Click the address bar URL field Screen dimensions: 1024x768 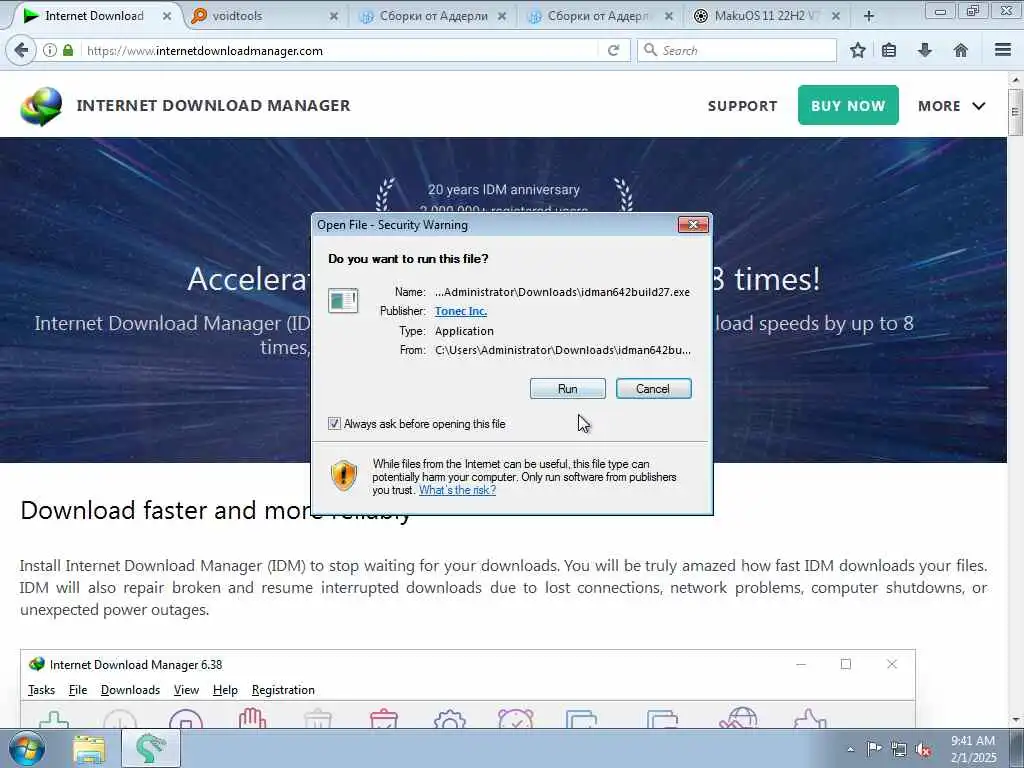coord(340,50)
